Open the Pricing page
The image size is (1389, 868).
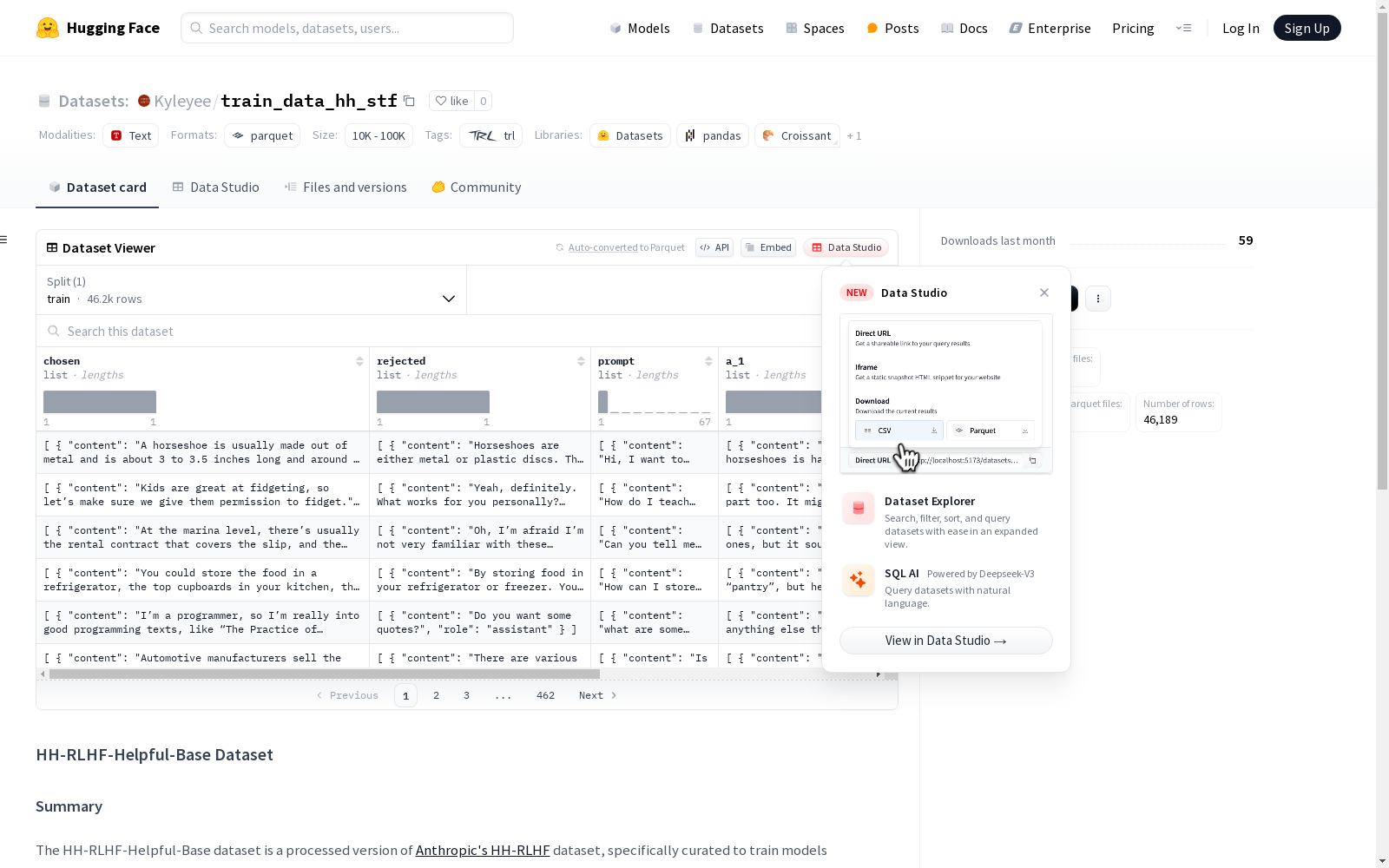tap(1133, 28)
